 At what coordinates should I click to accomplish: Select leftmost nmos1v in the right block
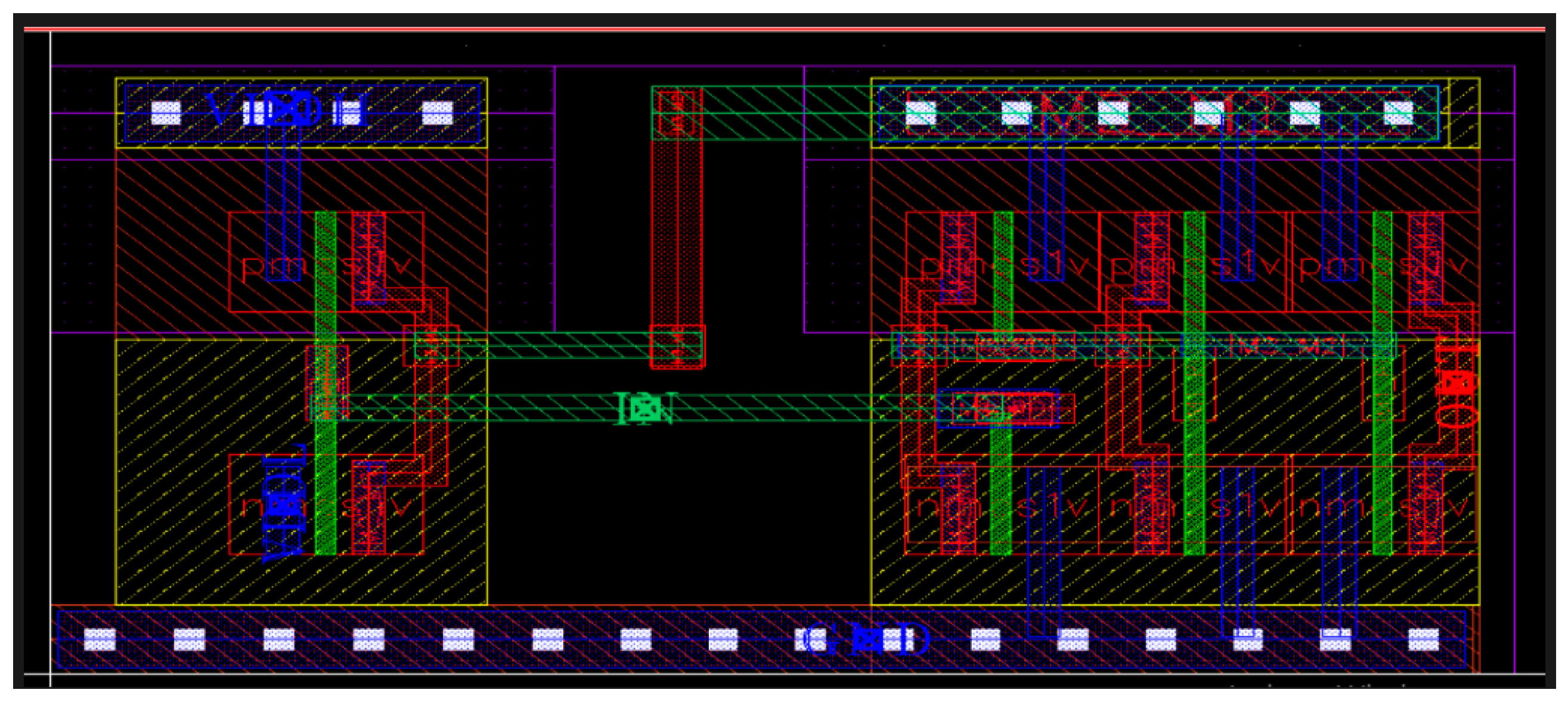pos(1003,505)
